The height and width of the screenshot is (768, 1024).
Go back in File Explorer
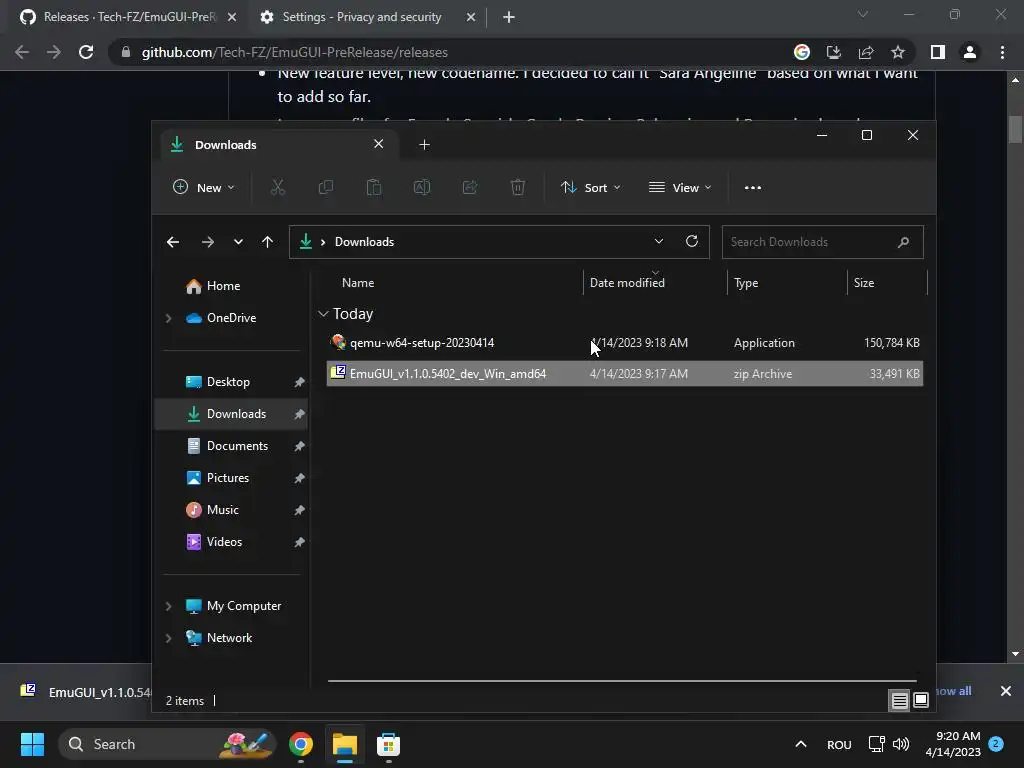click(x=172, y=242)
